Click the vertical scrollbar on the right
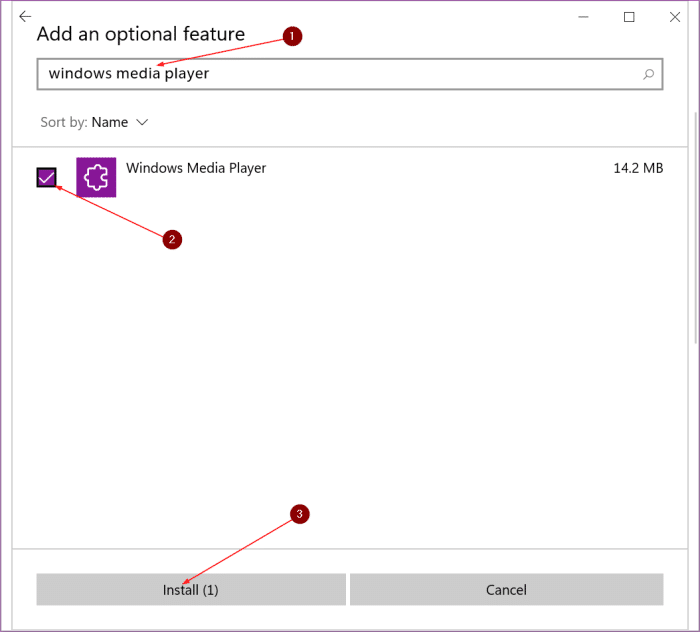 click(696, 228)
